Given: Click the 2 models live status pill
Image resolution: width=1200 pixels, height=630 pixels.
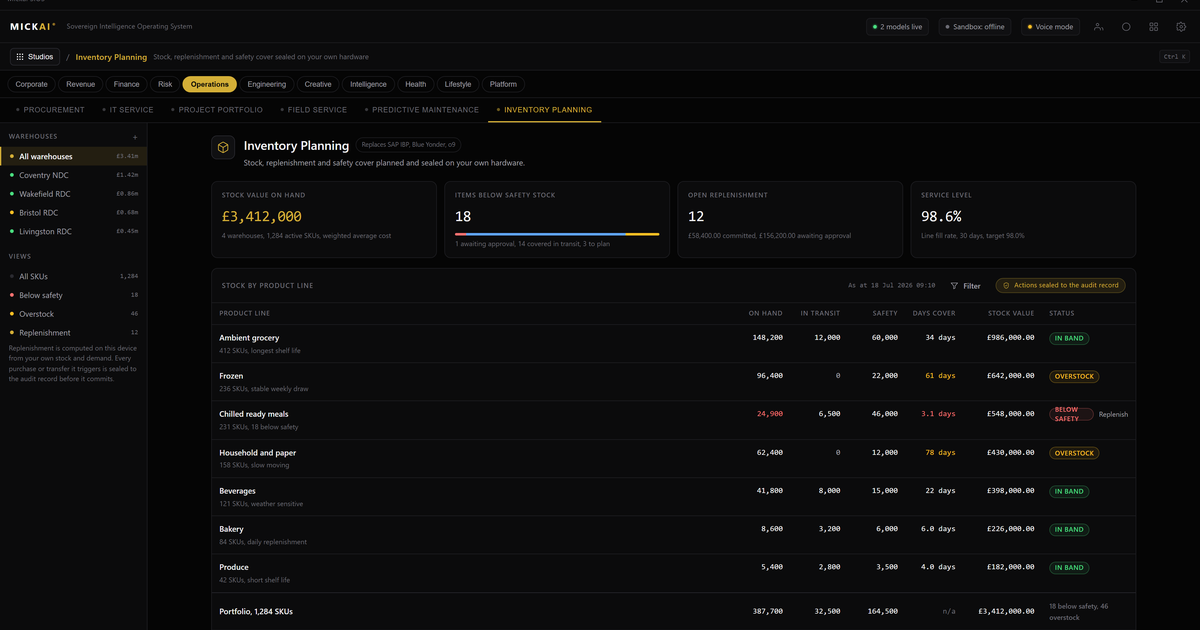Looking at the screenshot, I should 899,27.
